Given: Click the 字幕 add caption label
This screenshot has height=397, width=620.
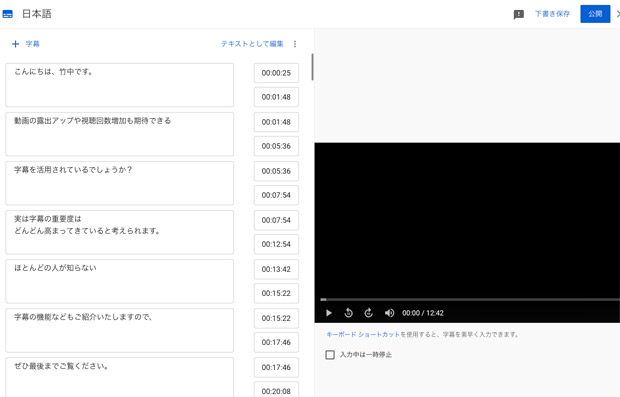Looking at the screenshot, I should pos(32,44).
